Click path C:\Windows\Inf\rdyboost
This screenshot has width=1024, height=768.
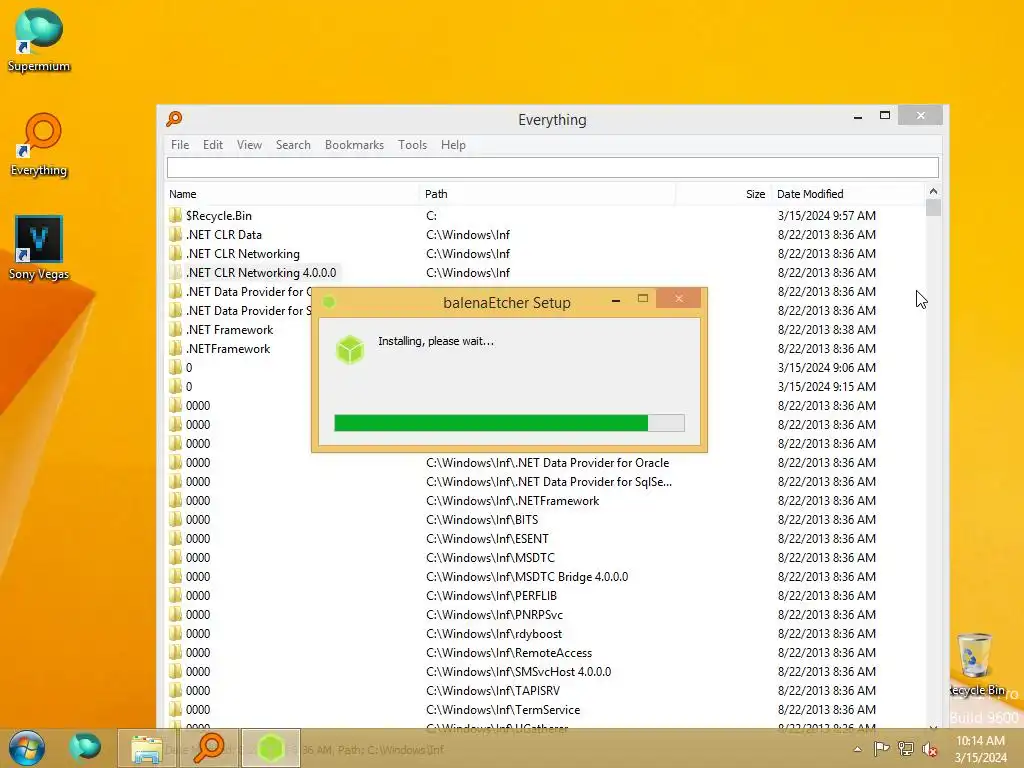(x=494, y=633)
